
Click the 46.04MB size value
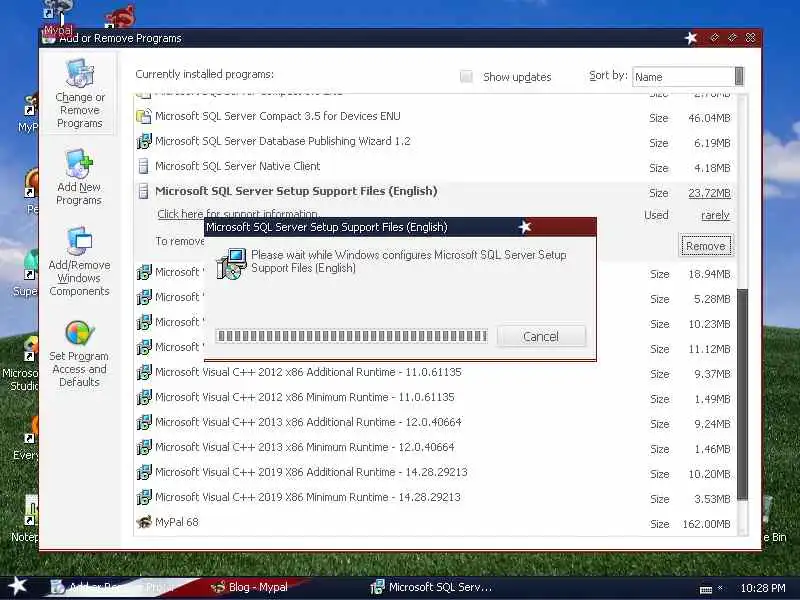pos(709,118)
